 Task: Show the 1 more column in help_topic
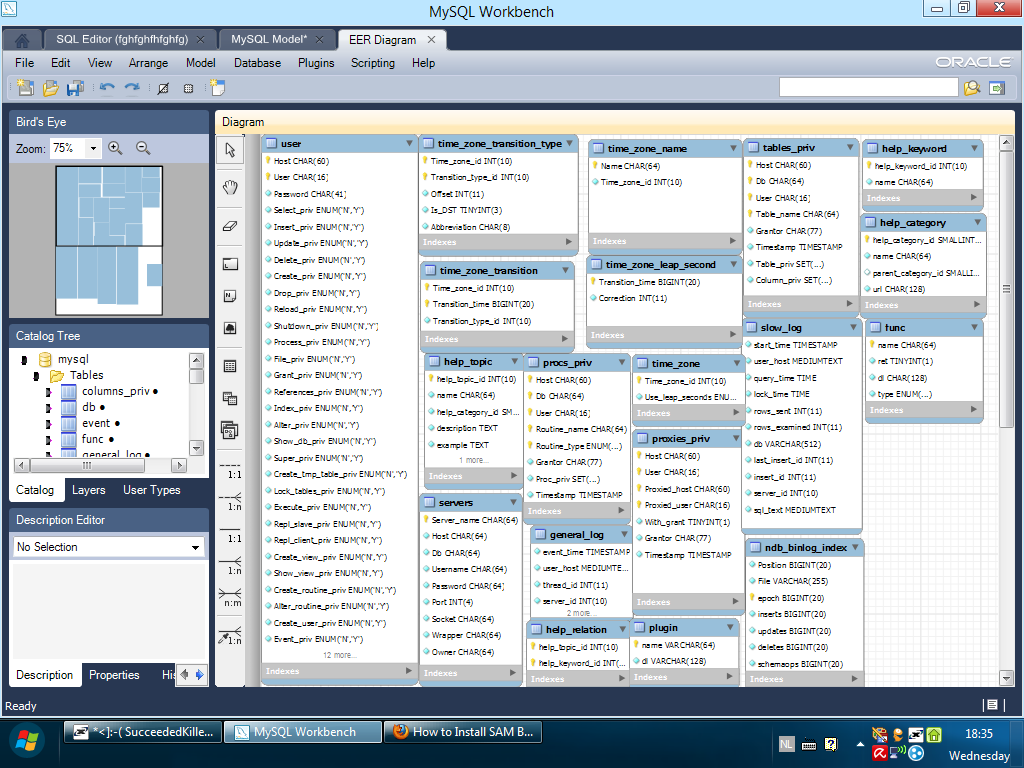(x=473, y=460)
